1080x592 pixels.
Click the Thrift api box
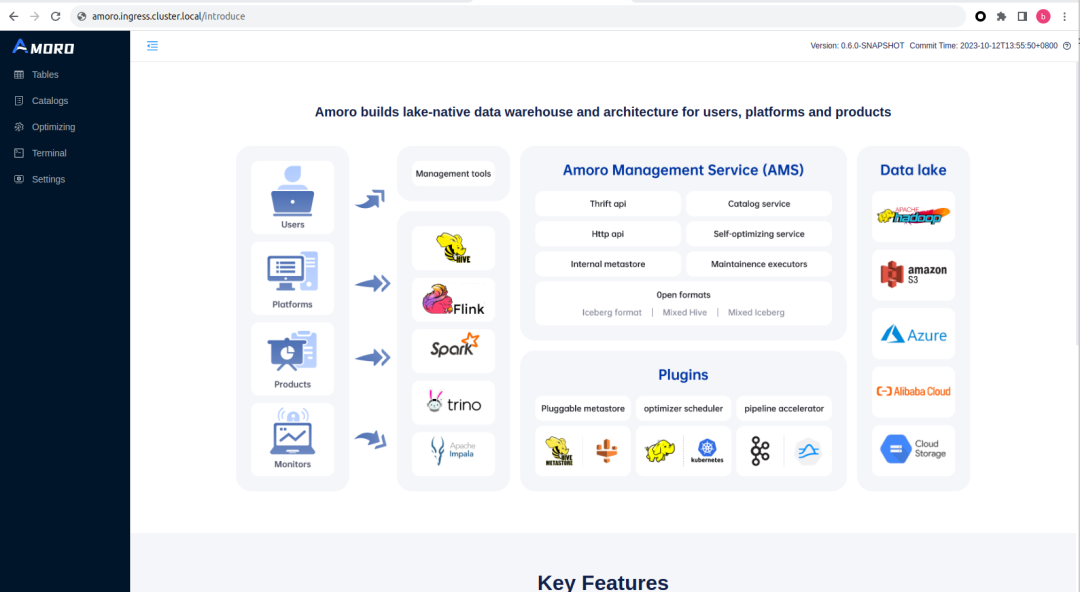[608, 204]
